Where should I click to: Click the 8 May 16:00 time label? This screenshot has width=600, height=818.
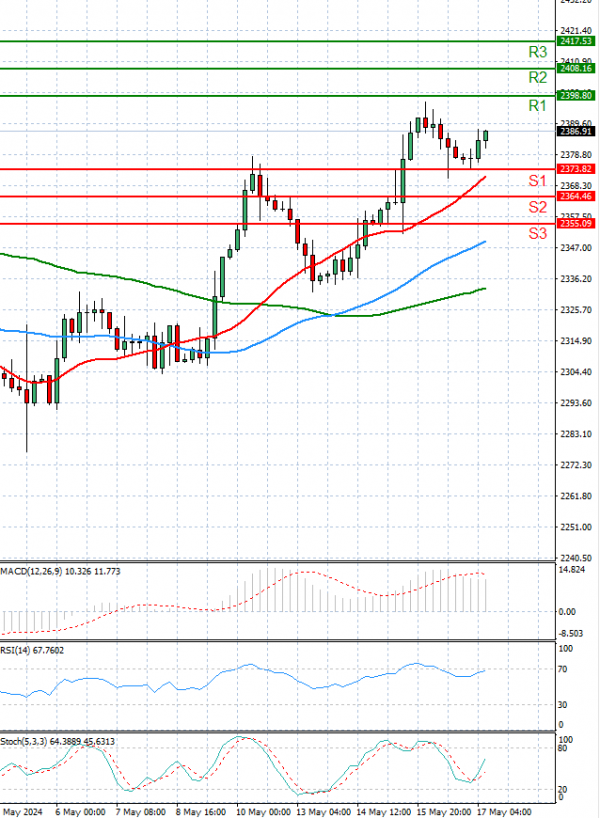point(201,812)
